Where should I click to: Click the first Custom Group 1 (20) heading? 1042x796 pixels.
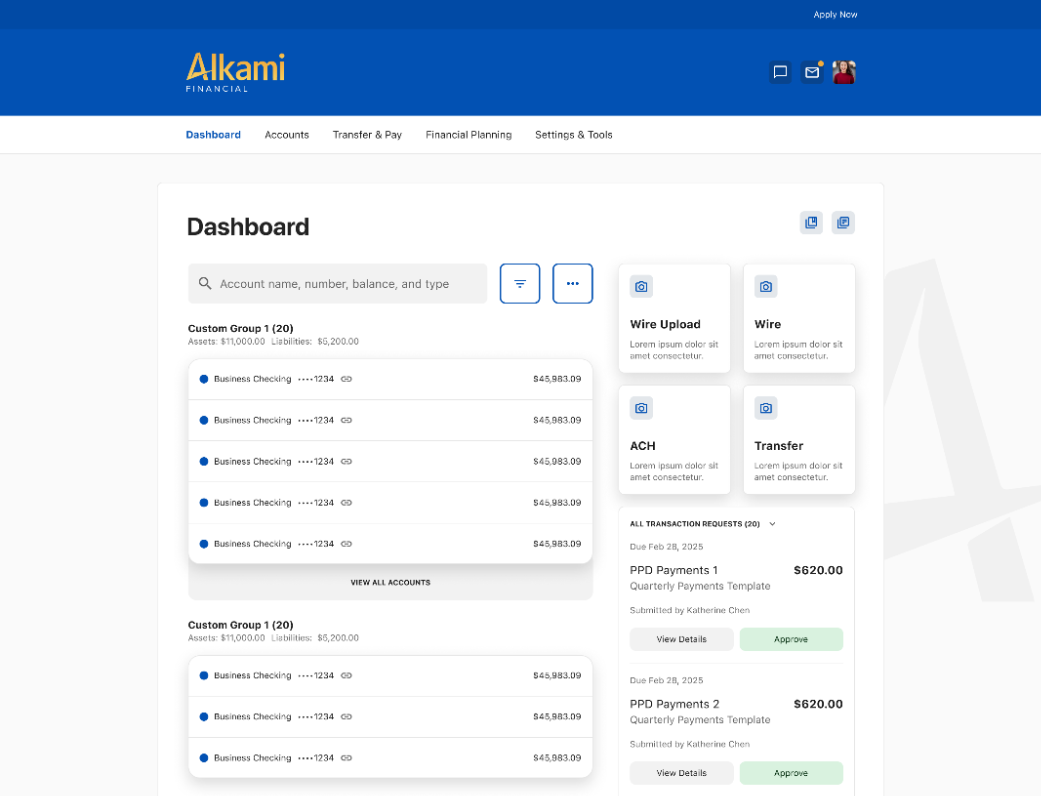click(x=241, y=328)
